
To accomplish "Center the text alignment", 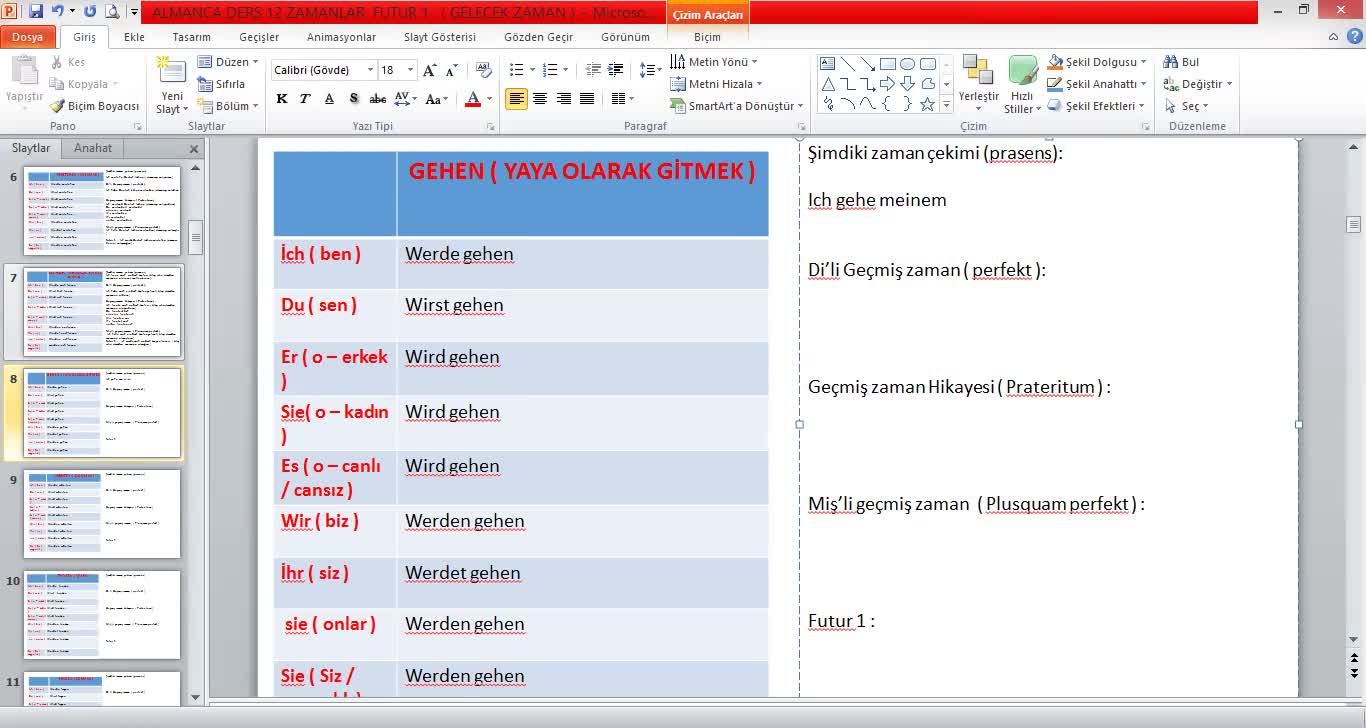I will click(540, 99).
